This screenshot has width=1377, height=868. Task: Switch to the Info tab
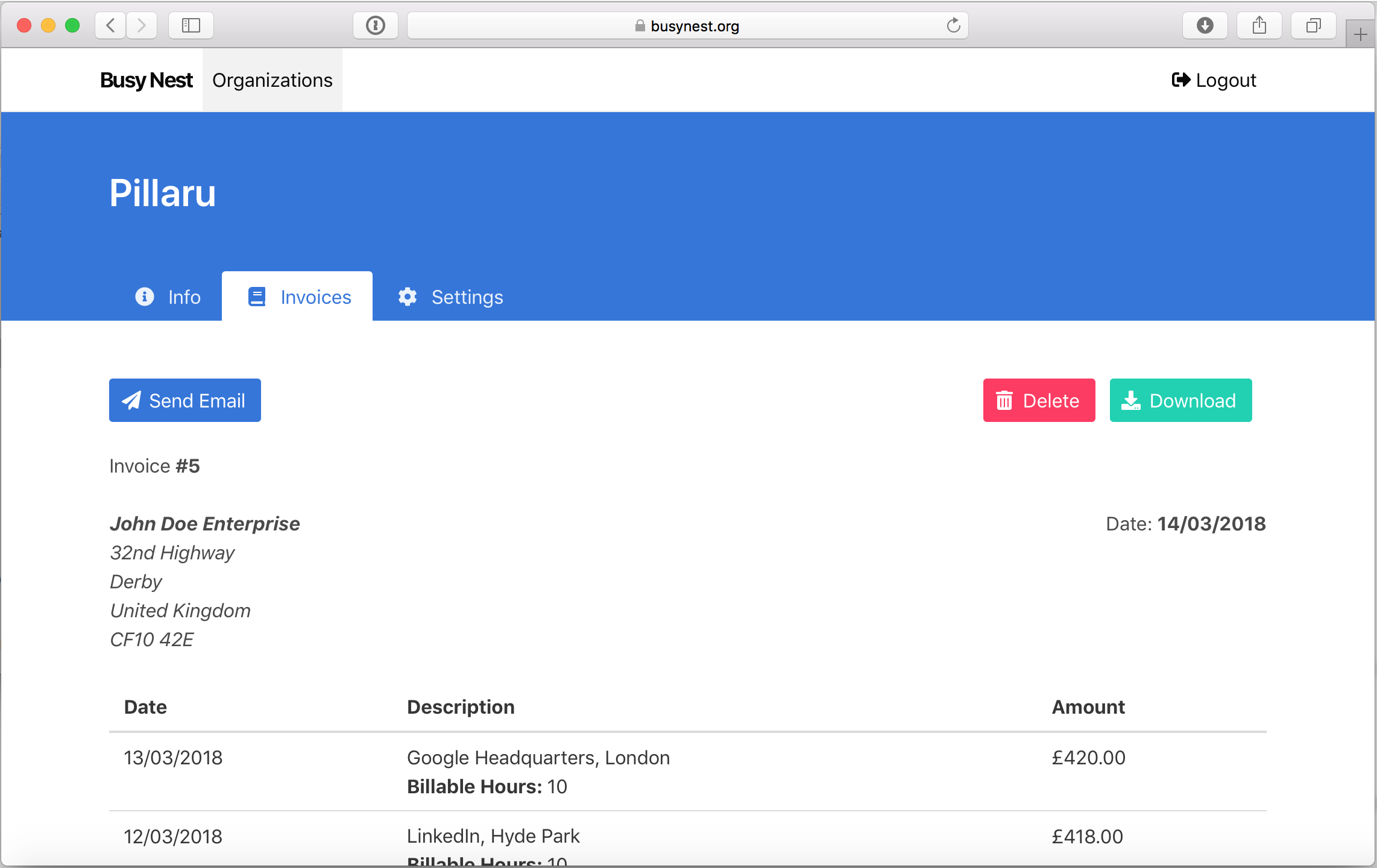(x=168, y=297)
